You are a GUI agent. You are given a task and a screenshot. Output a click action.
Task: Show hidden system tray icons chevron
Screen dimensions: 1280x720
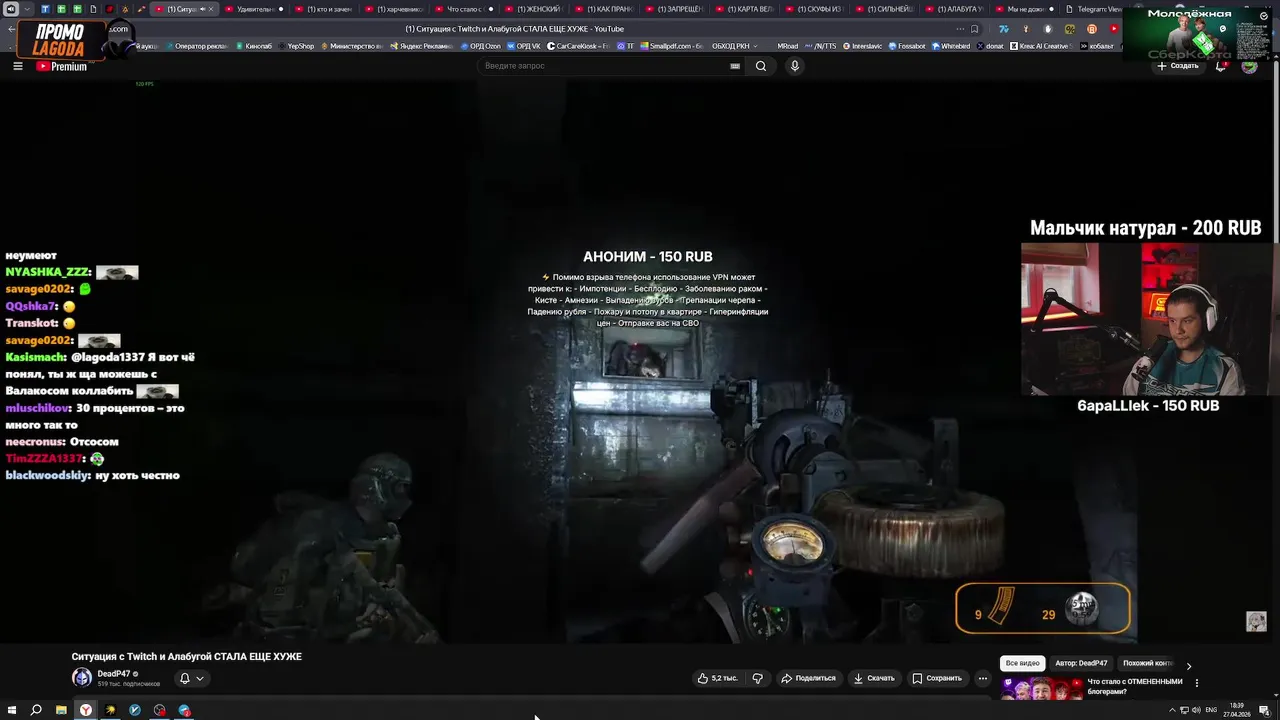1172,710
